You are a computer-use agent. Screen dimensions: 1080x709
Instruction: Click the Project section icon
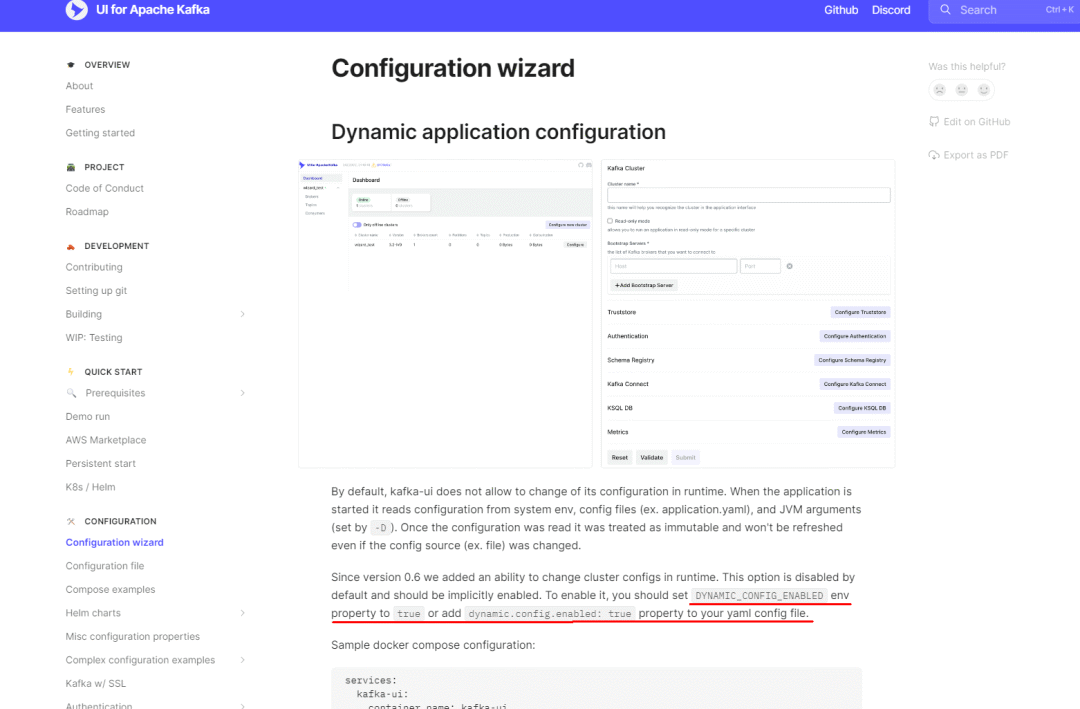tap(70, 167)
